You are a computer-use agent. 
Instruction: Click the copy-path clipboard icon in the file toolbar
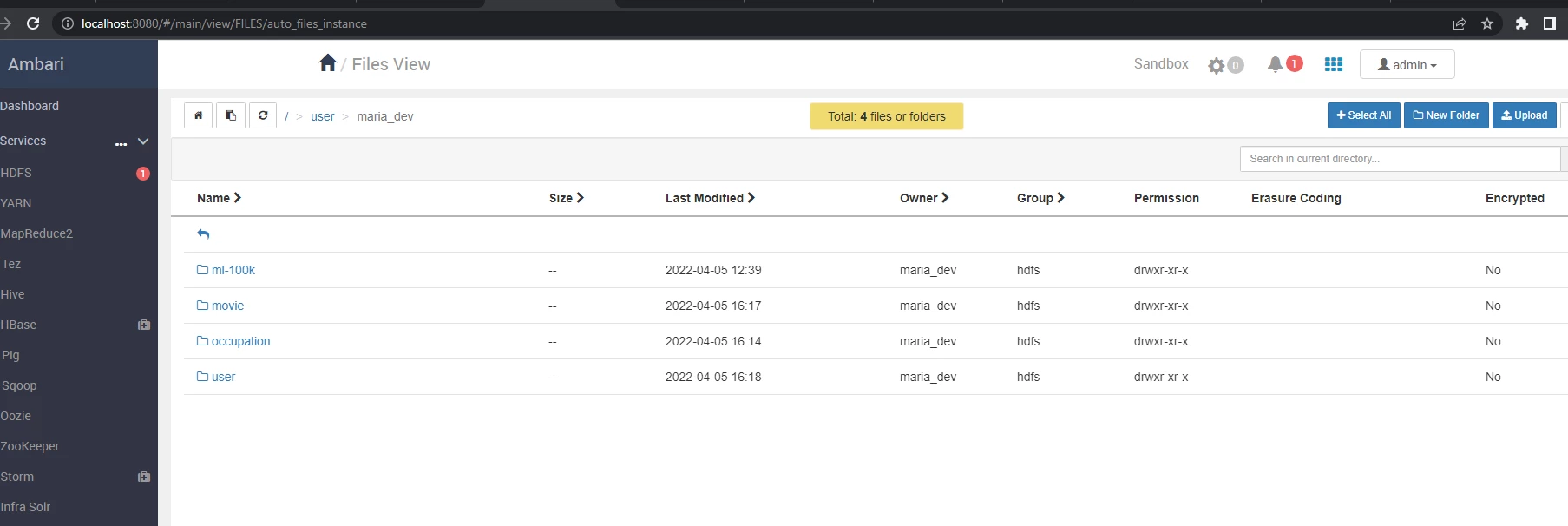pyautogui.click(x=231, y=115)
